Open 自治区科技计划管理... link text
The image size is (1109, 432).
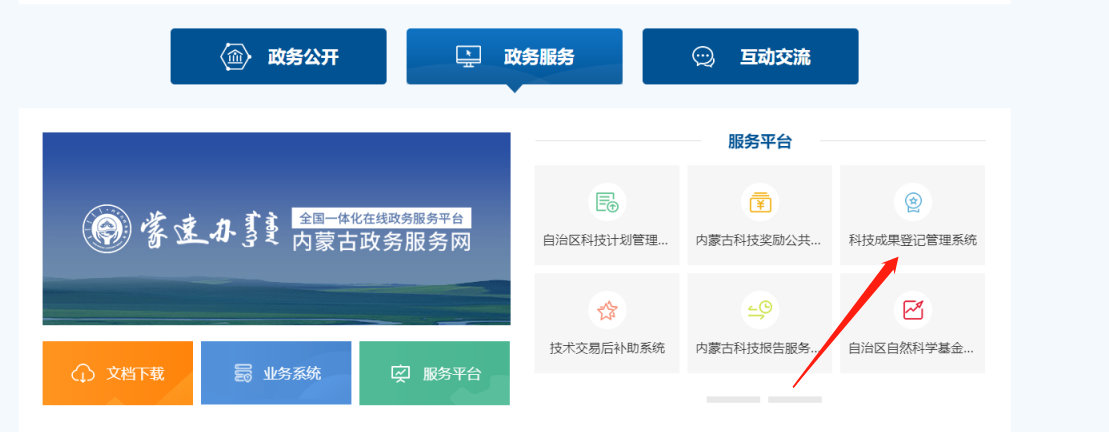605,240
